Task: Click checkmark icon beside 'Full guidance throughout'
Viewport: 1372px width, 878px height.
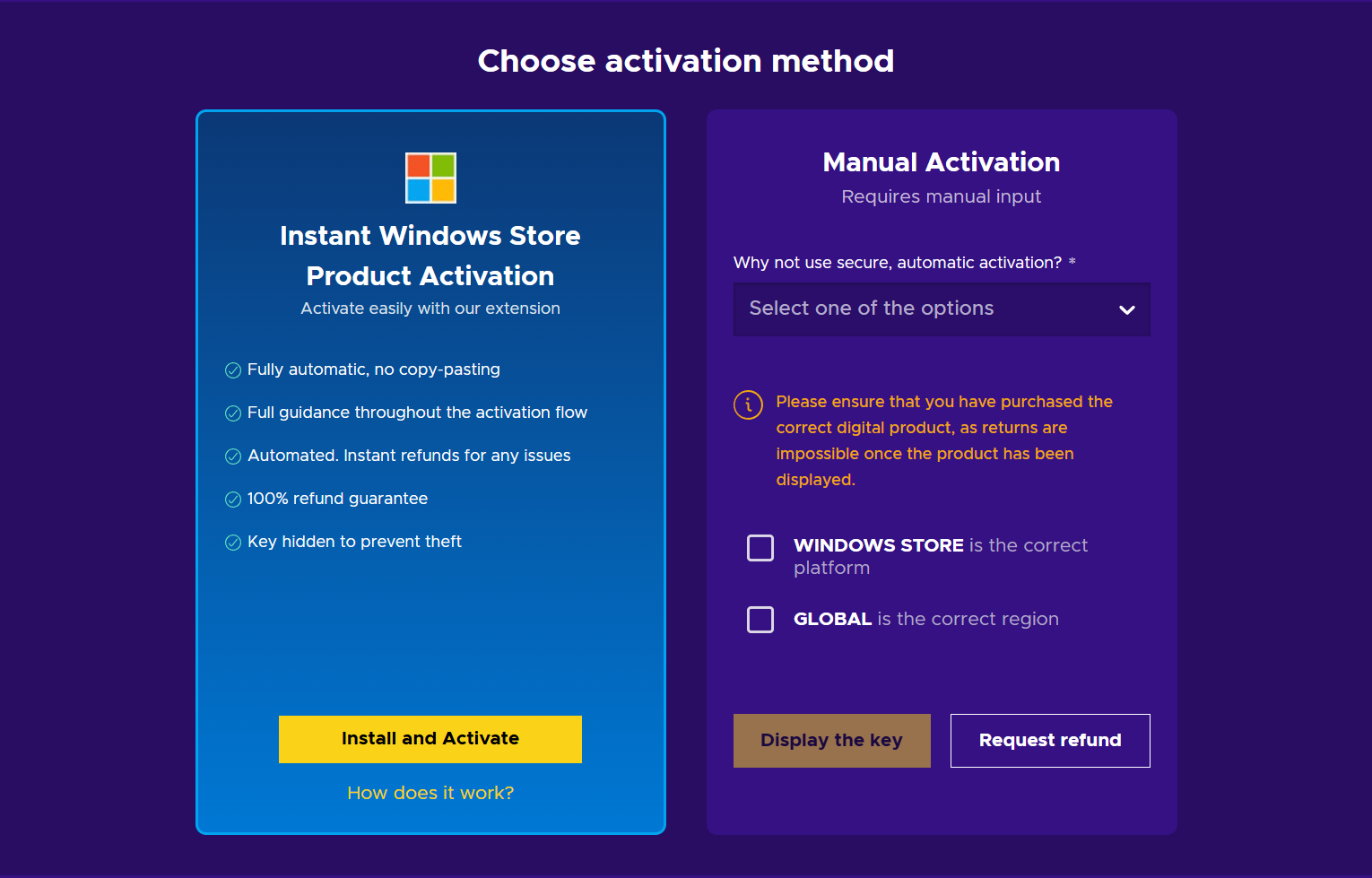Action: tap(233, 413)
